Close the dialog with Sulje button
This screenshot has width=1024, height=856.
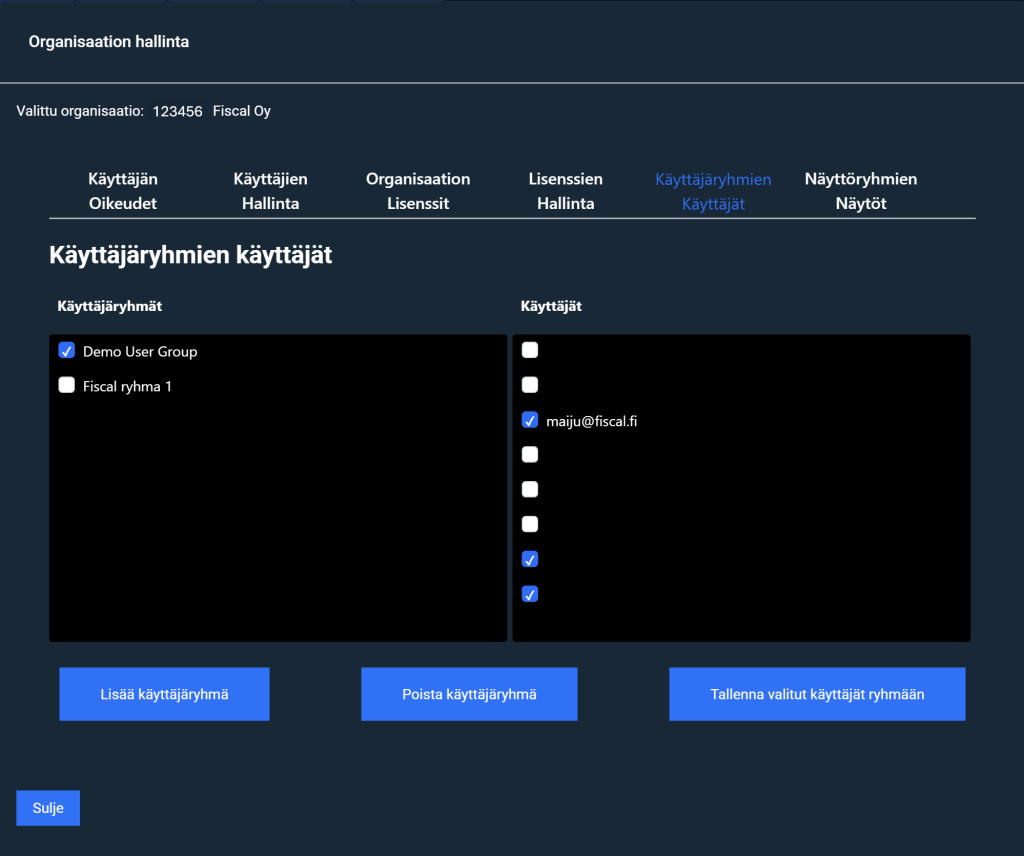[x=48, y=808]
